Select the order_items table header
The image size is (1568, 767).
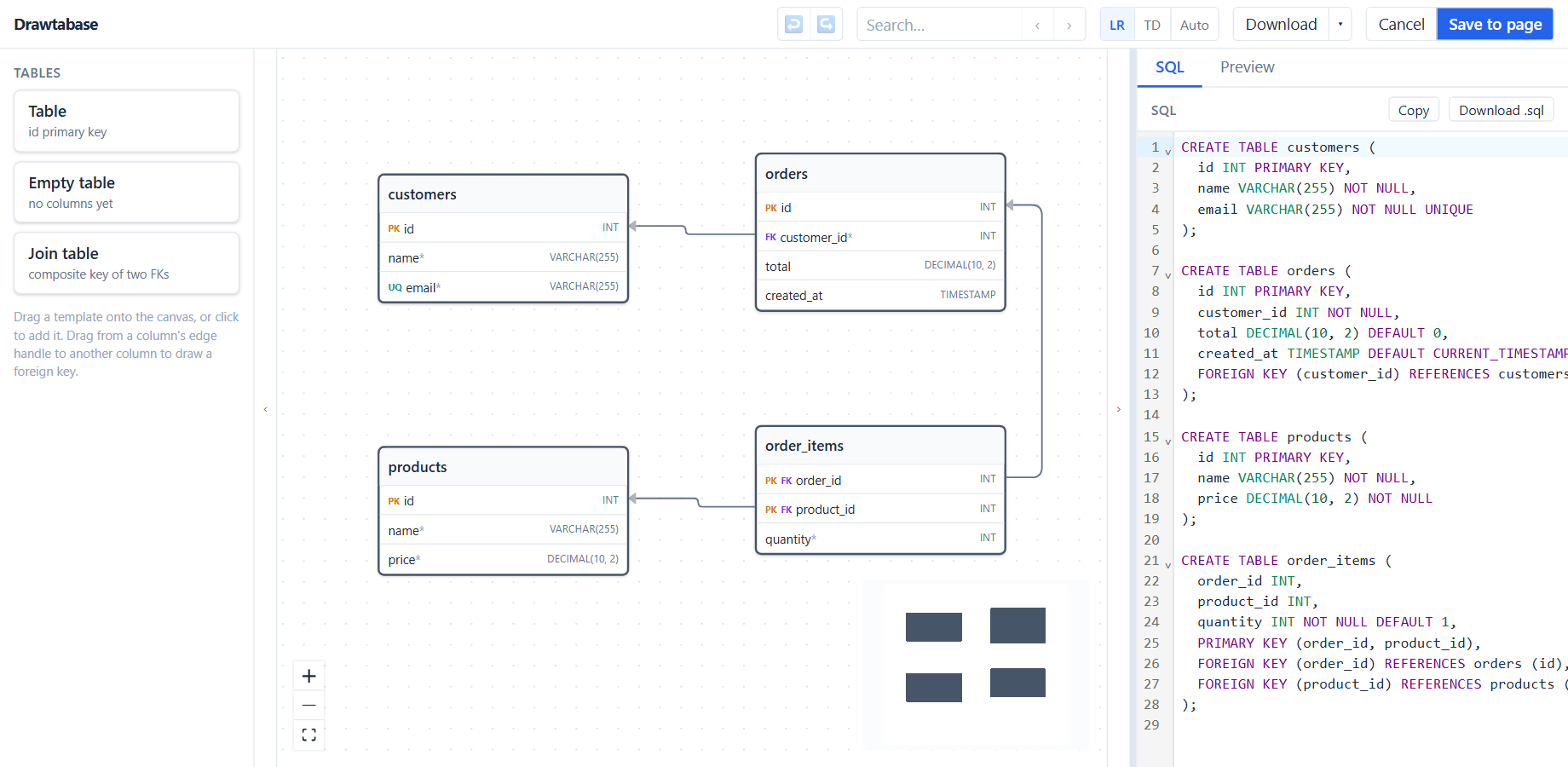pyautogui.click(x=880, y=446)
